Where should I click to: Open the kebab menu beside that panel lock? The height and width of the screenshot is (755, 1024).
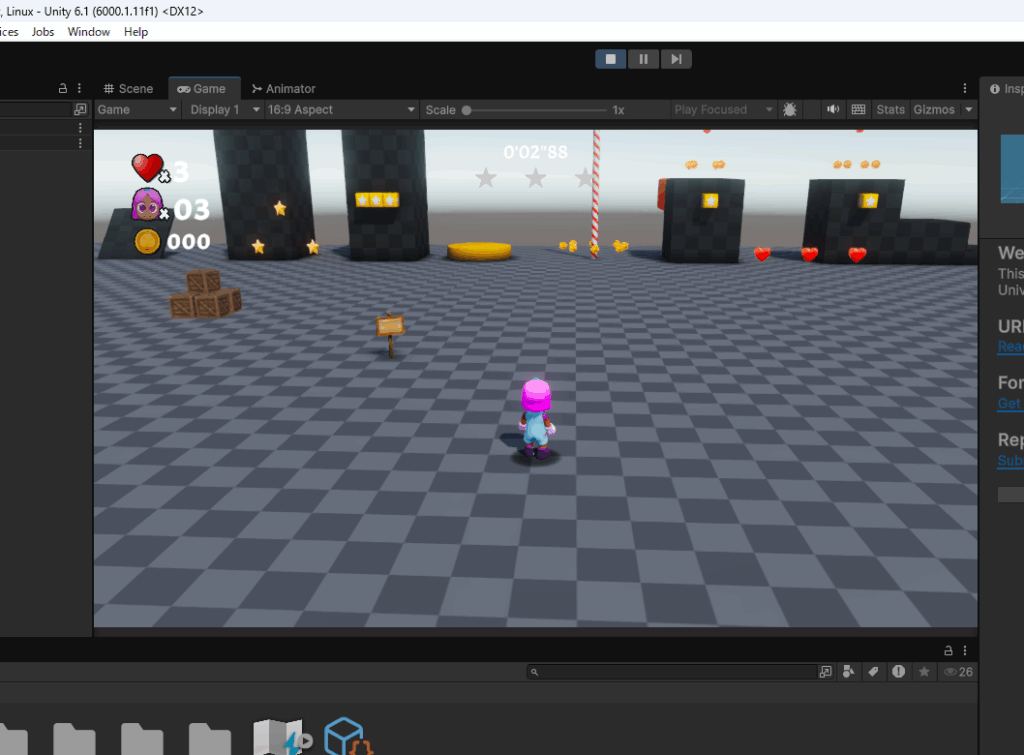80,88
